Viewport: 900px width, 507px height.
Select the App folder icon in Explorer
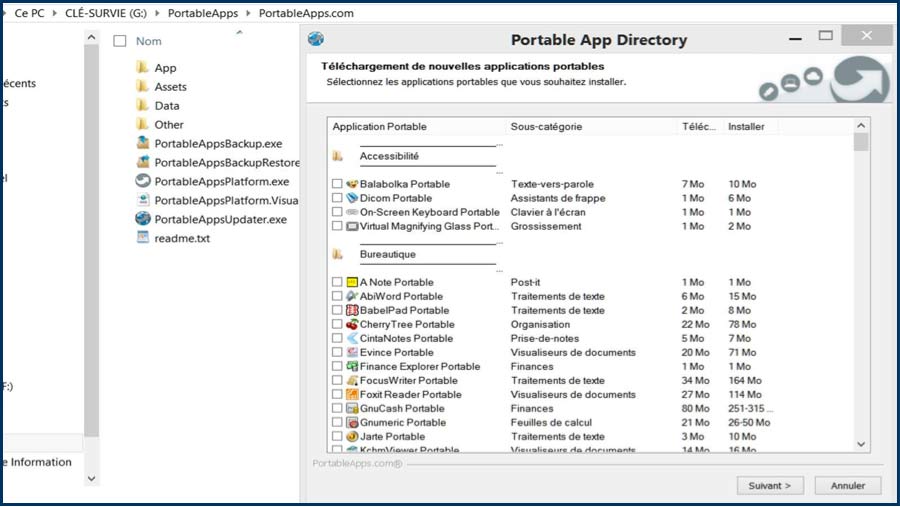[x=142, y=67]
